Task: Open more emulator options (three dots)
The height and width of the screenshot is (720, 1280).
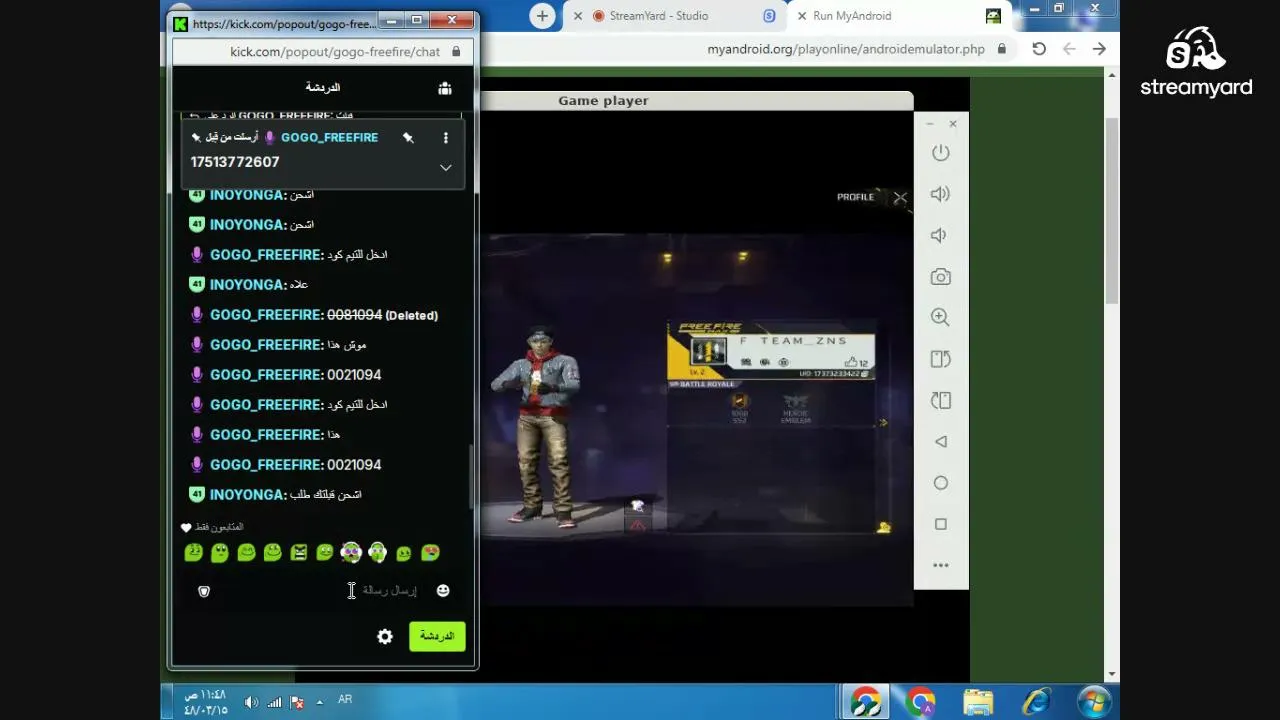Action: click(x=940, y=565)
